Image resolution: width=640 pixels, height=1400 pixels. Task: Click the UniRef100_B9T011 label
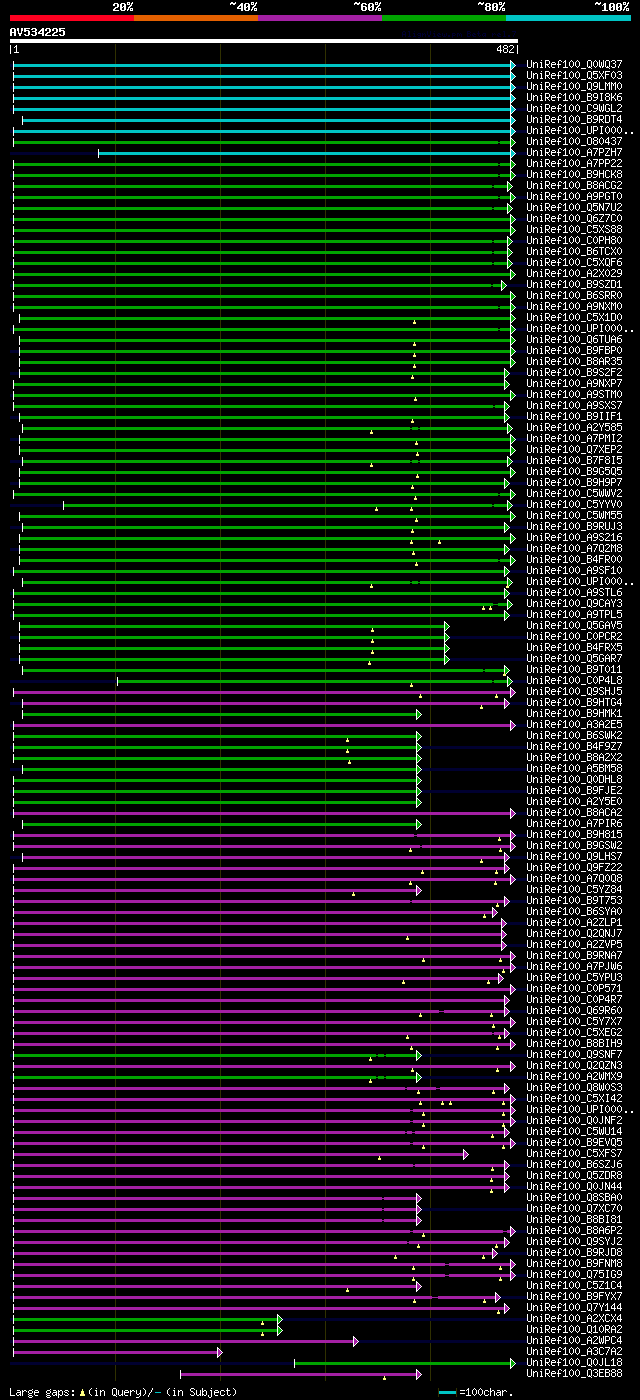574,669
